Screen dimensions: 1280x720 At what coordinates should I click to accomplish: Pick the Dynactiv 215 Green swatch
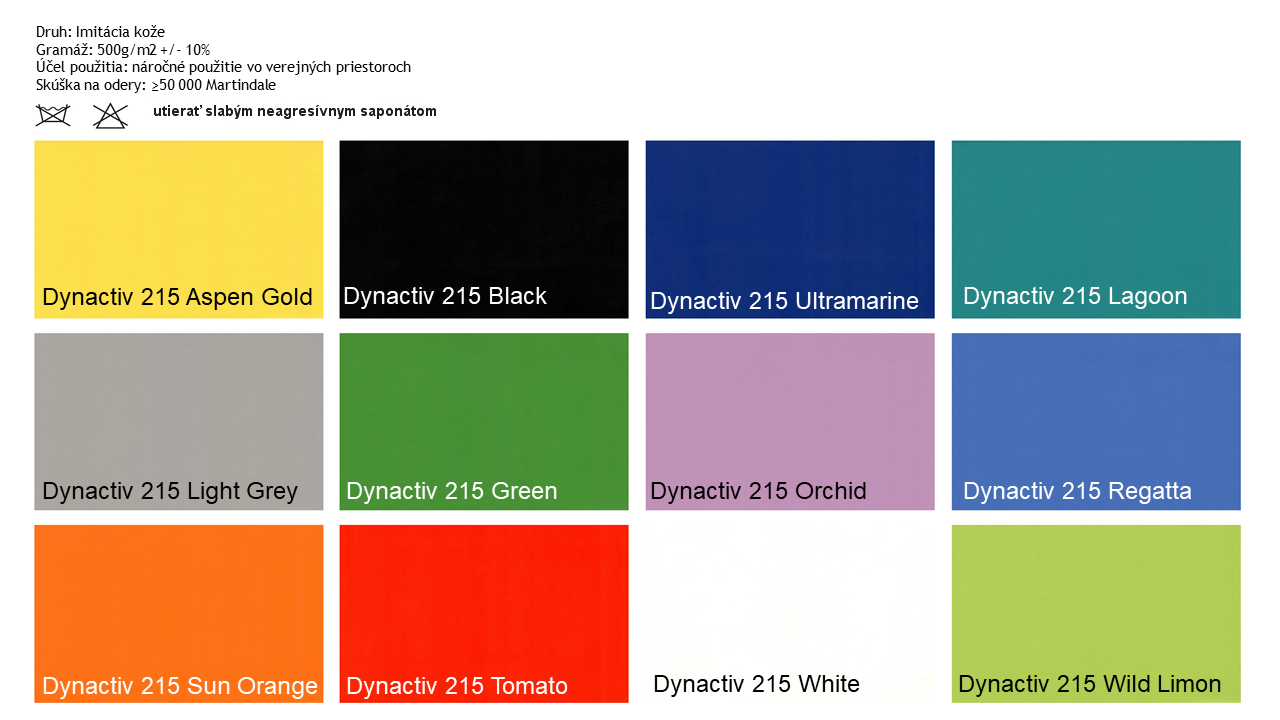pyautogui.click(x=484, y=421)
